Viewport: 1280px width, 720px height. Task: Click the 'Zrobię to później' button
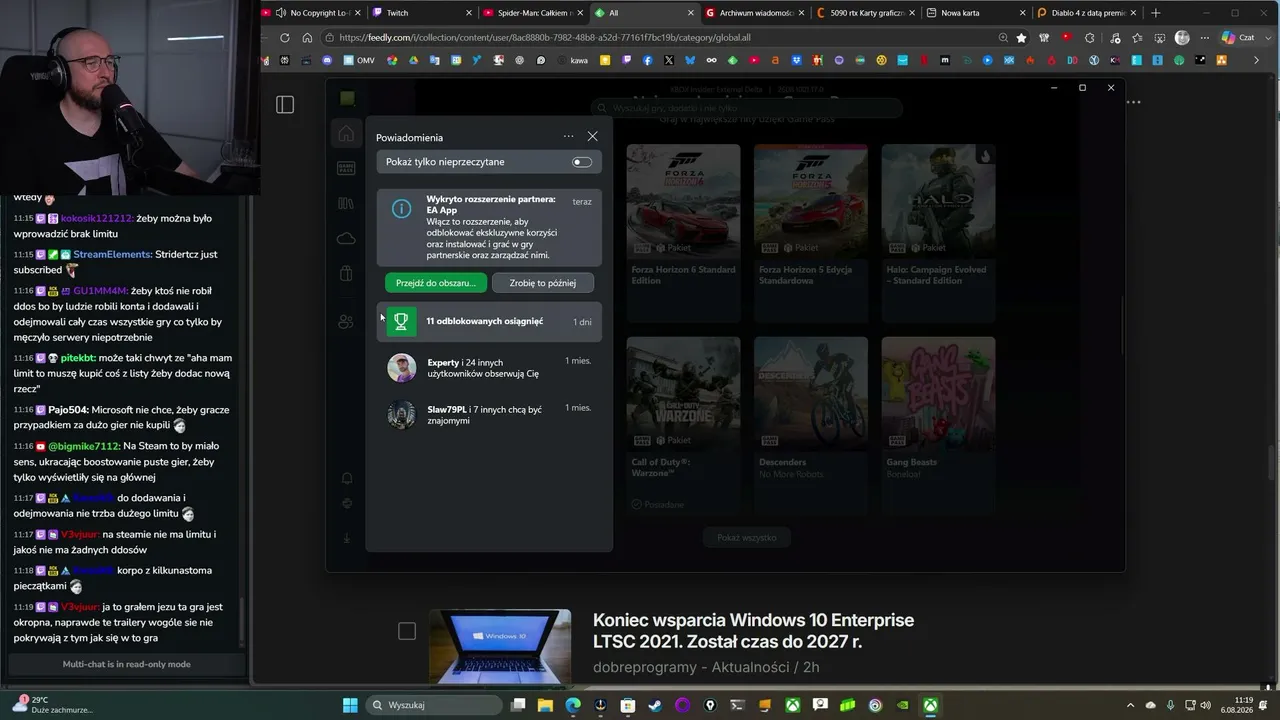pyautogui.click(x=543, y=283)
